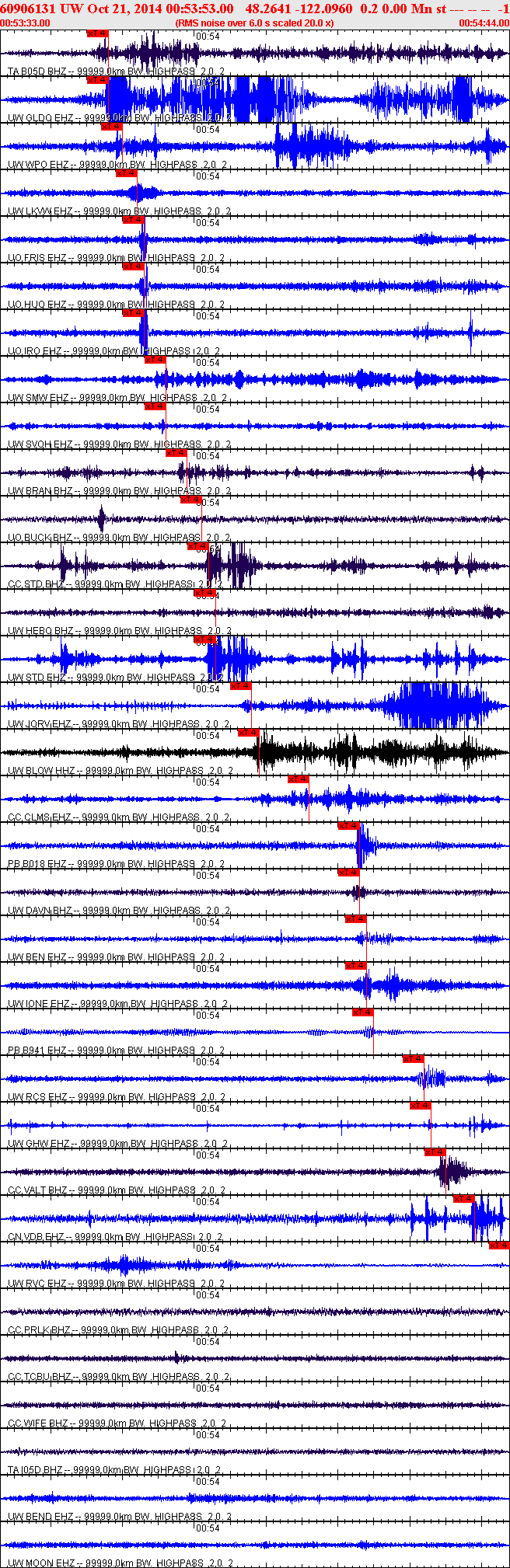This screenshot has height=1568, width=510.
Task: Select the red pick marker on UW BLOW trace
Action: [248, 733]
